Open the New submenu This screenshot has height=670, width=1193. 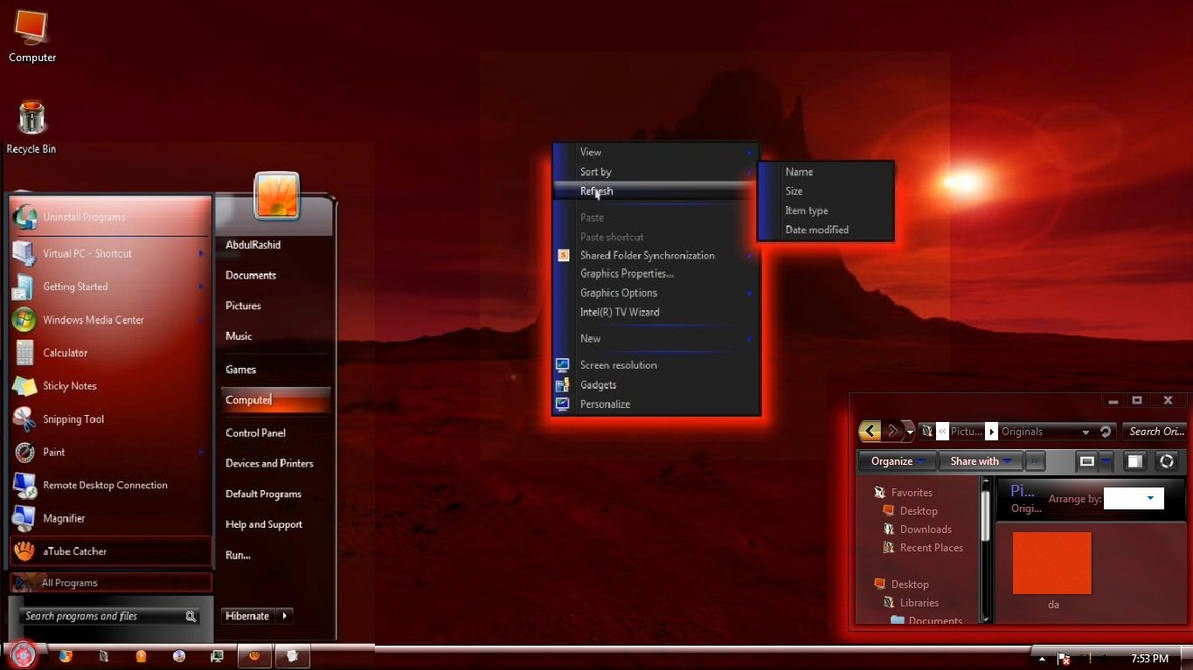point(655,338)
